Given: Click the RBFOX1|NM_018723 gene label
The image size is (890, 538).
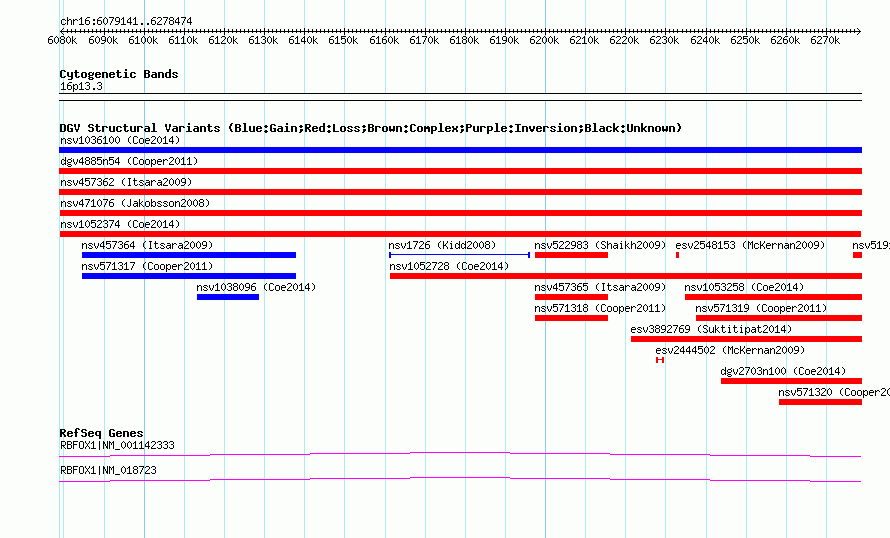Looking at the screenshot, I should tap(108, 470).
